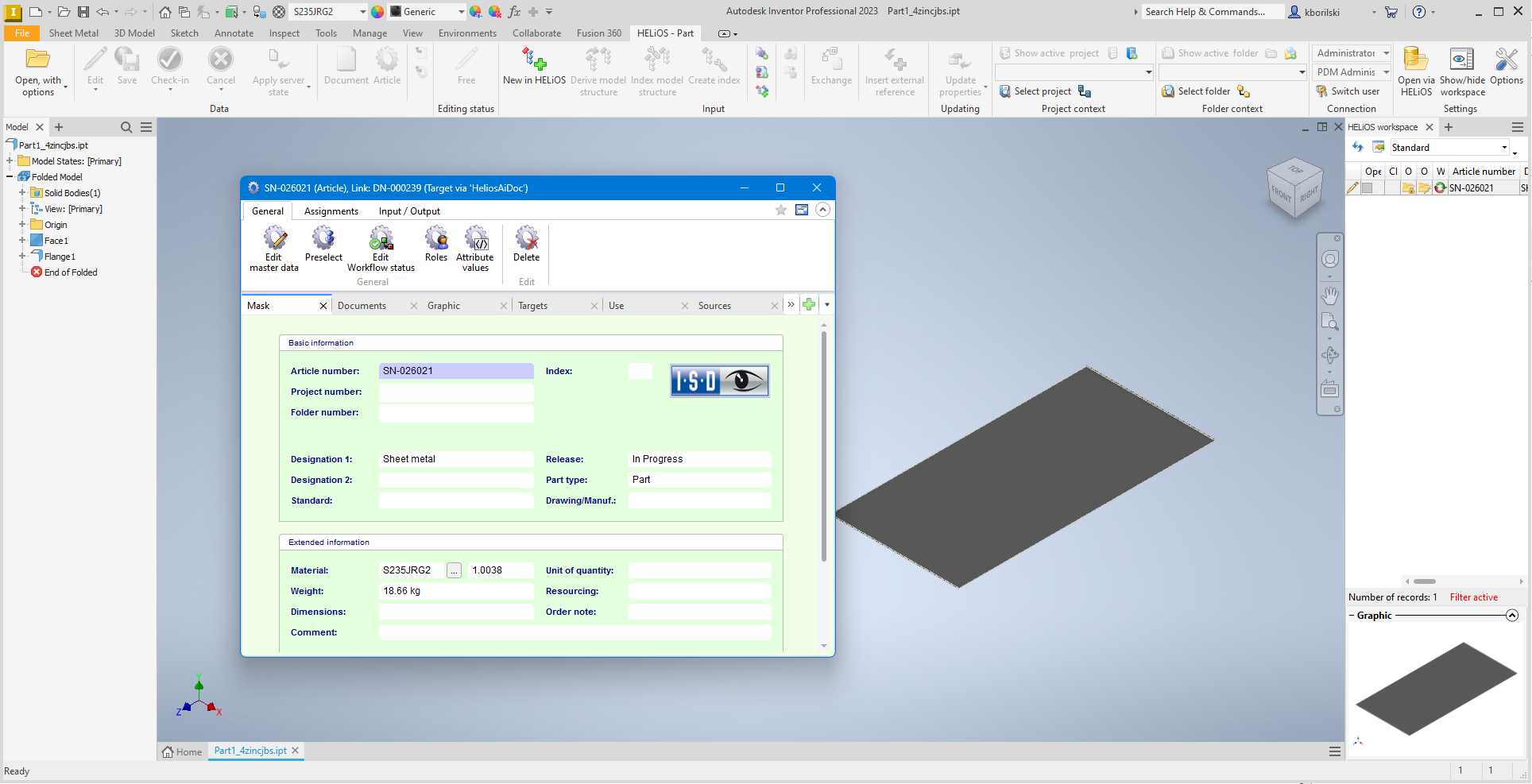
Task: Click Article number field SN-026021
Action: click(456, 371)
